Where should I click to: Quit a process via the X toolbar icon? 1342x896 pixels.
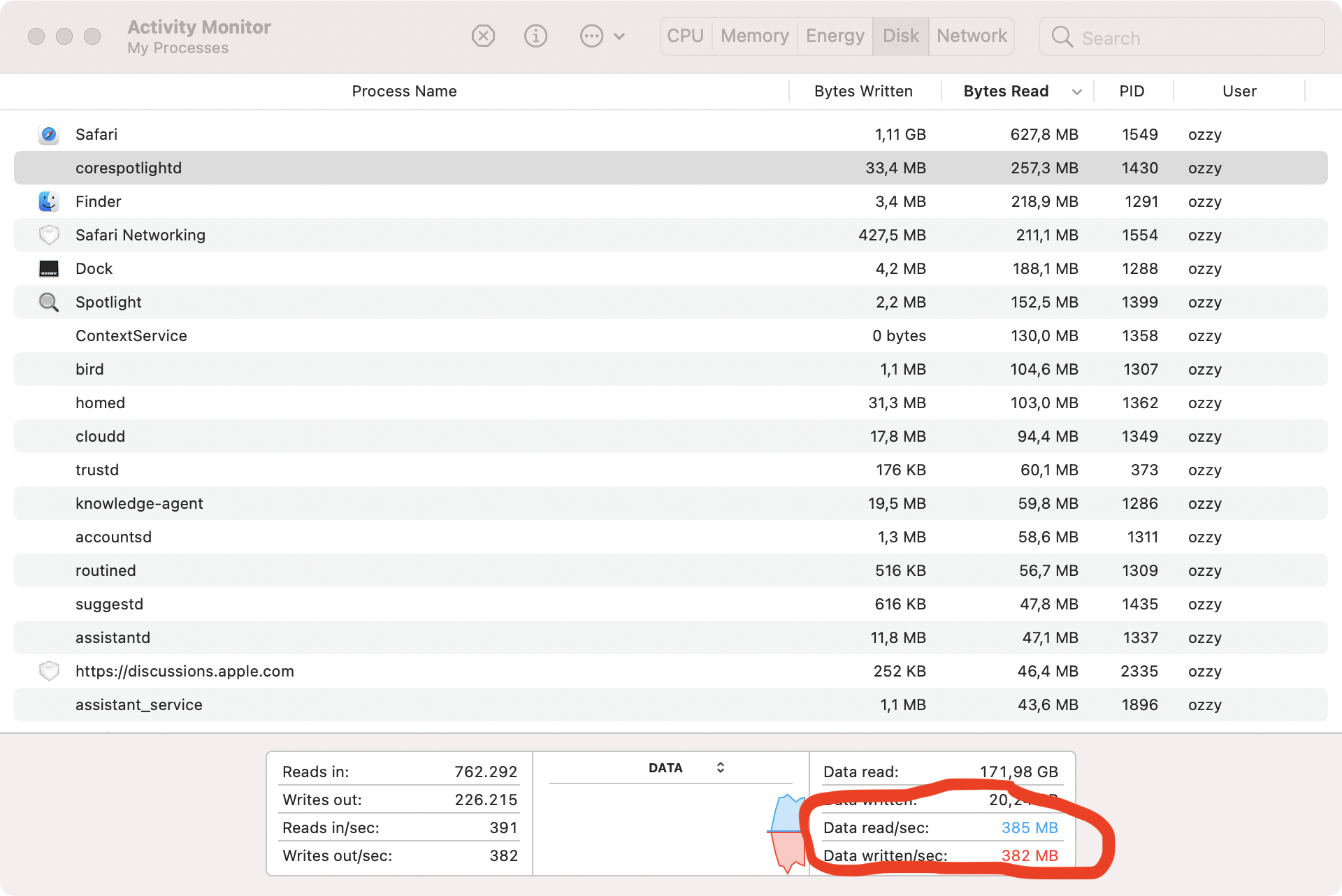coord(483,36)
